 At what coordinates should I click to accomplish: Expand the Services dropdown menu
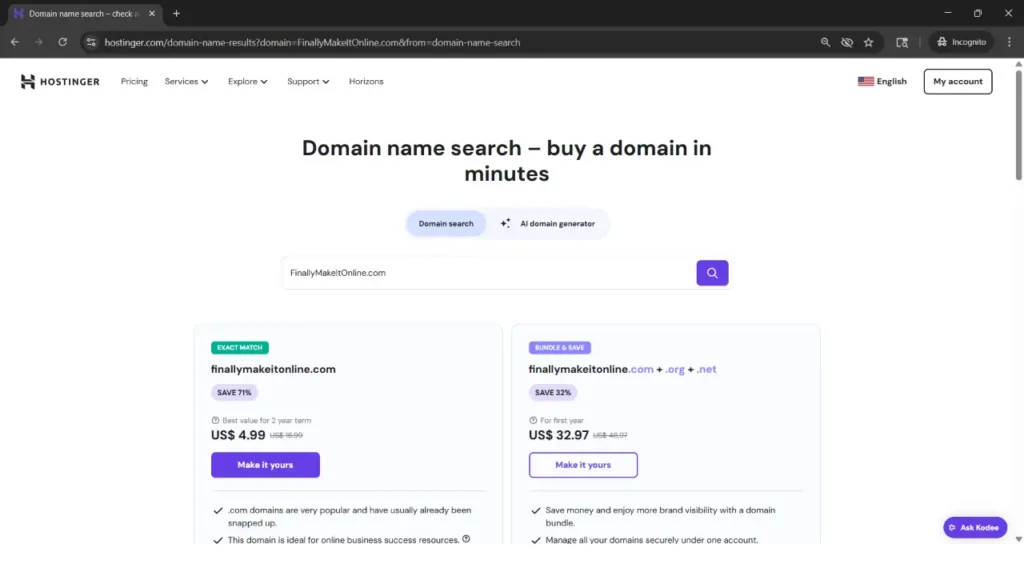tap(186, 82)
